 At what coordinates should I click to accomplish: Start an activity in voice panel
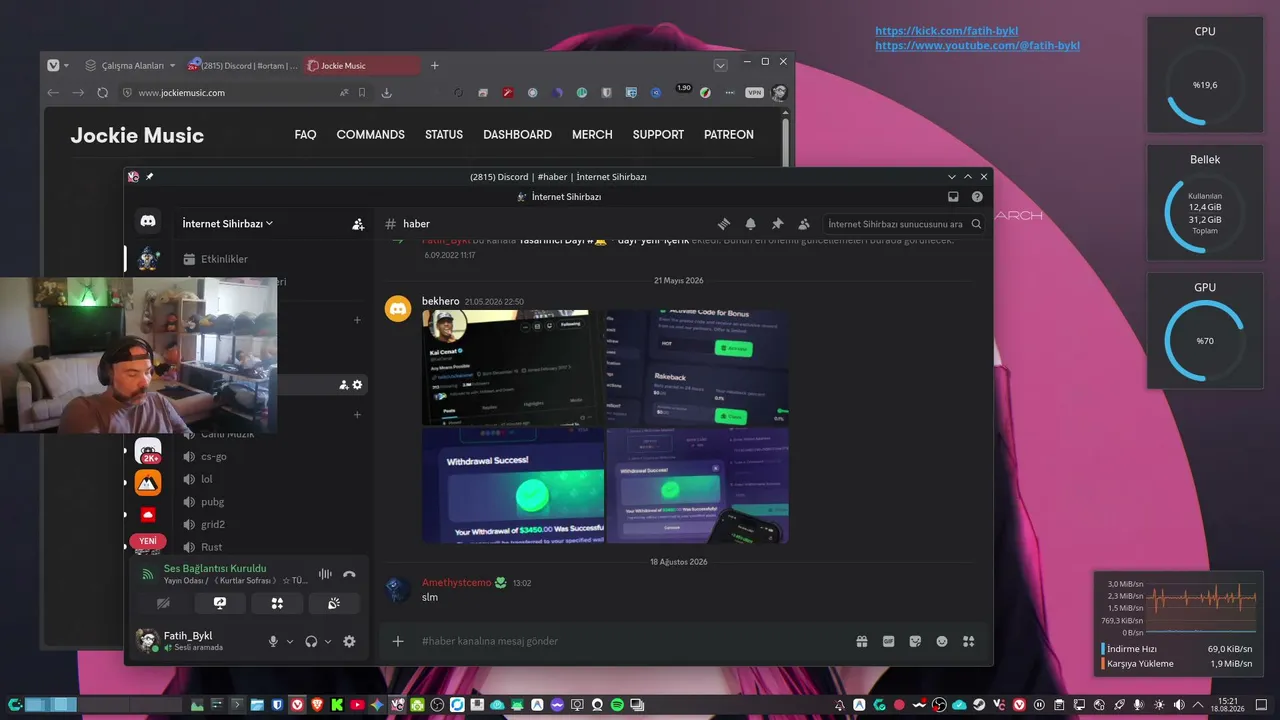point(277,603)
